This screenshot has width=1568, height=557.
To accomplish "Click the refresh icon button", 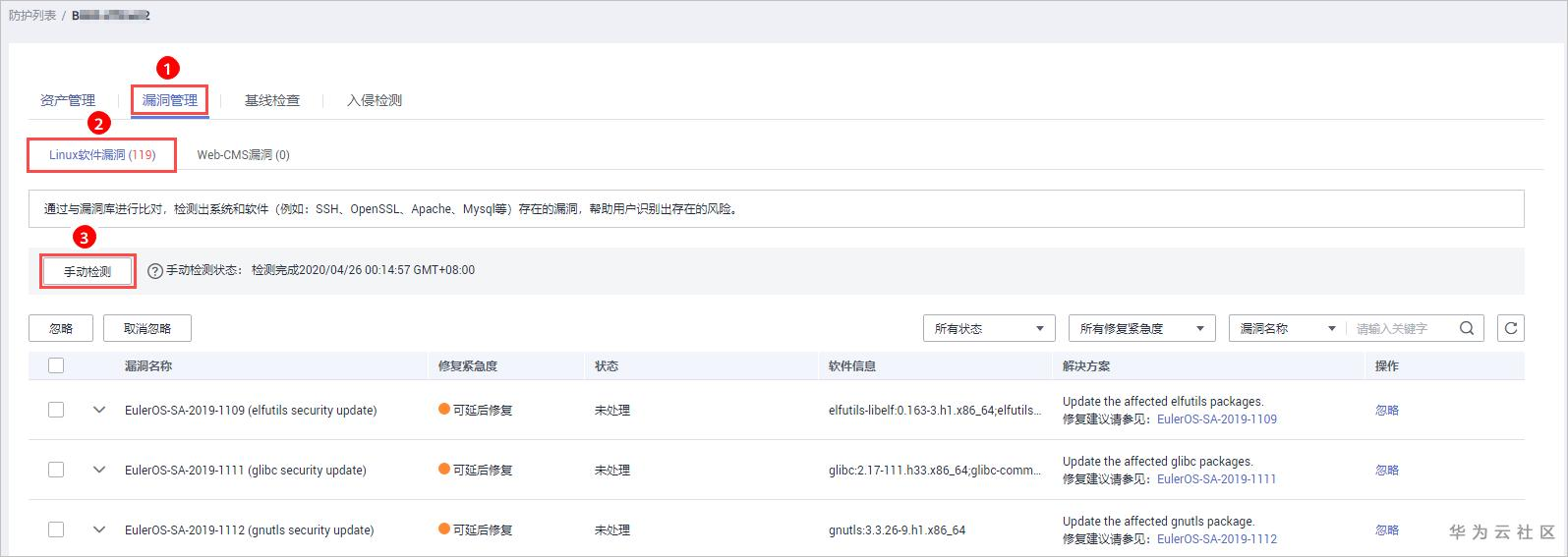I will [x=1511, y=328].
